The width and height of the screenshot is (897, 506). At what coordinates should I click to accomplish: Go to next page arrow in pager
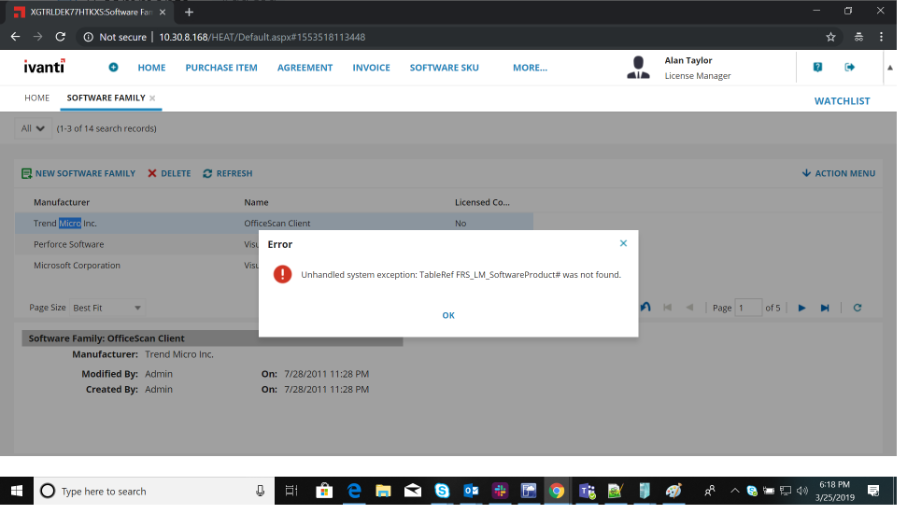coord(802,308)
